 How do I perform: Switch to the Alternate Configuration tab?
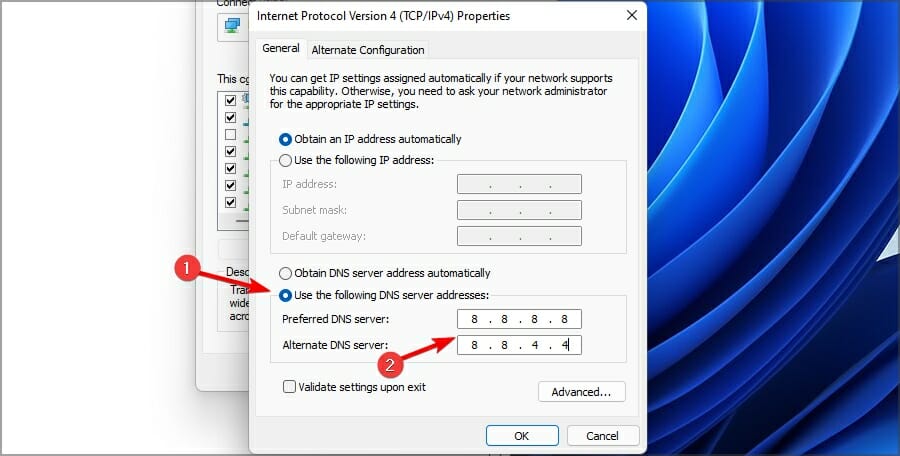pyautogui.click(x=368, y=50)
